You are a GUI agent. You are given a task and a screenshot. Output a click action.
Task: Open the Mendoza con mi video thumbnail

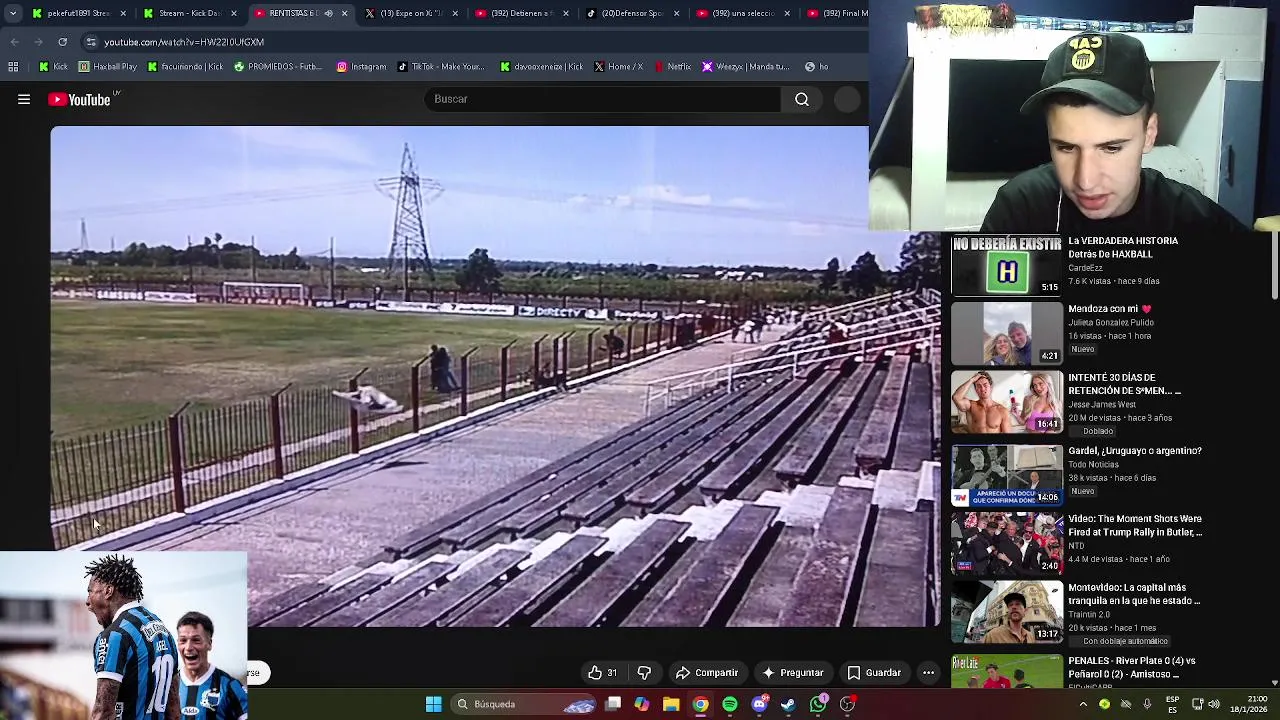point(1006,333)
